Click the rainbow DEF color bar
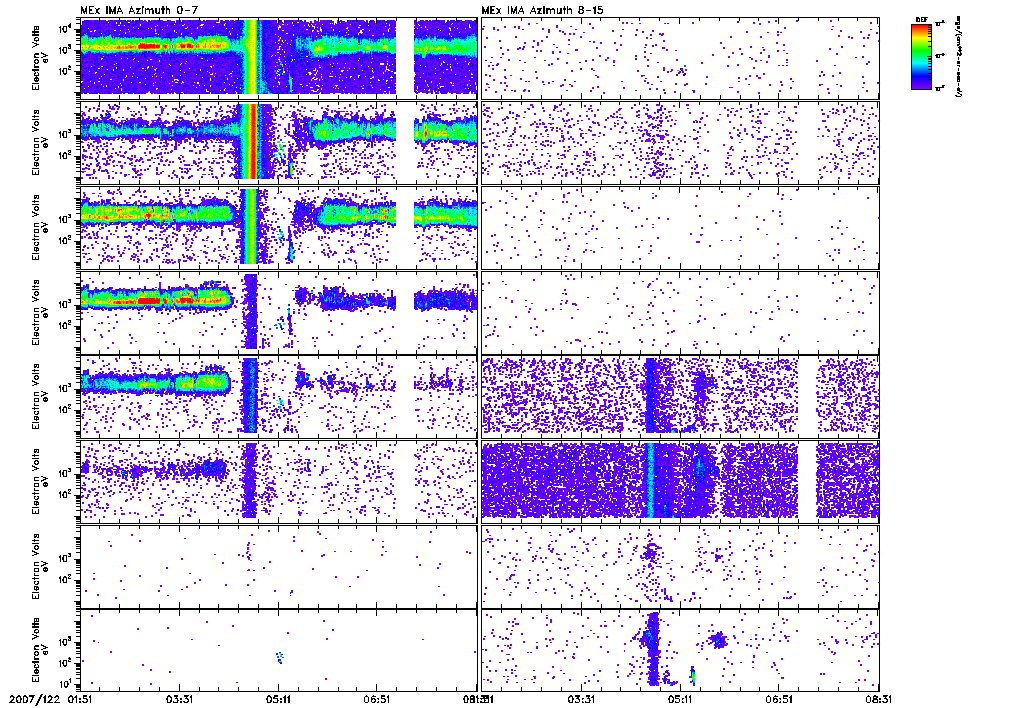This screenshot has height=708, width=1024. (x=921, y=56)
